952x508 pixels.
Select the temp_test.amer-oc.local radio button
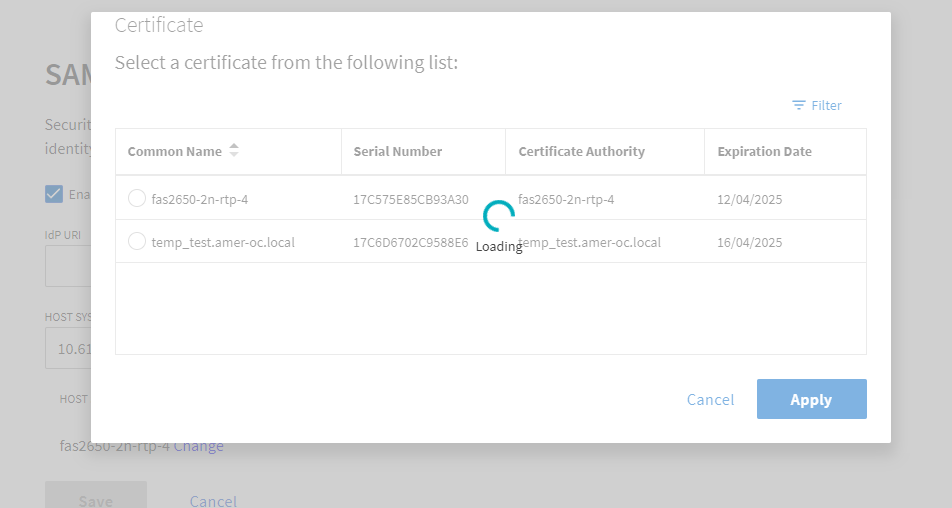click(x=137, y=241)
